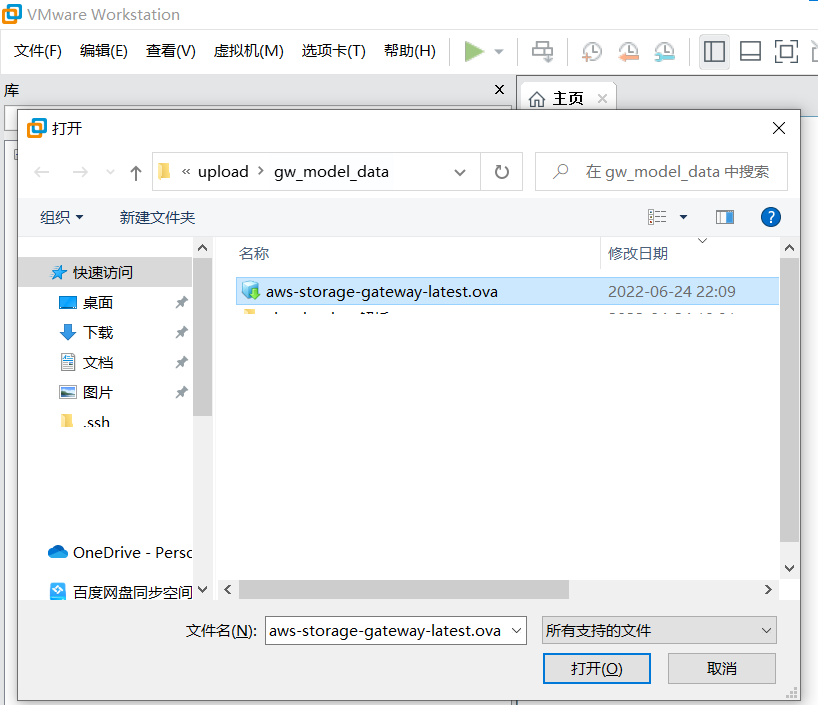The width and height of the screenshot is (818, 709).
Task: Unpin 桌面 using its pin icon
Action: pyautogui.click(x=181, y=302)
